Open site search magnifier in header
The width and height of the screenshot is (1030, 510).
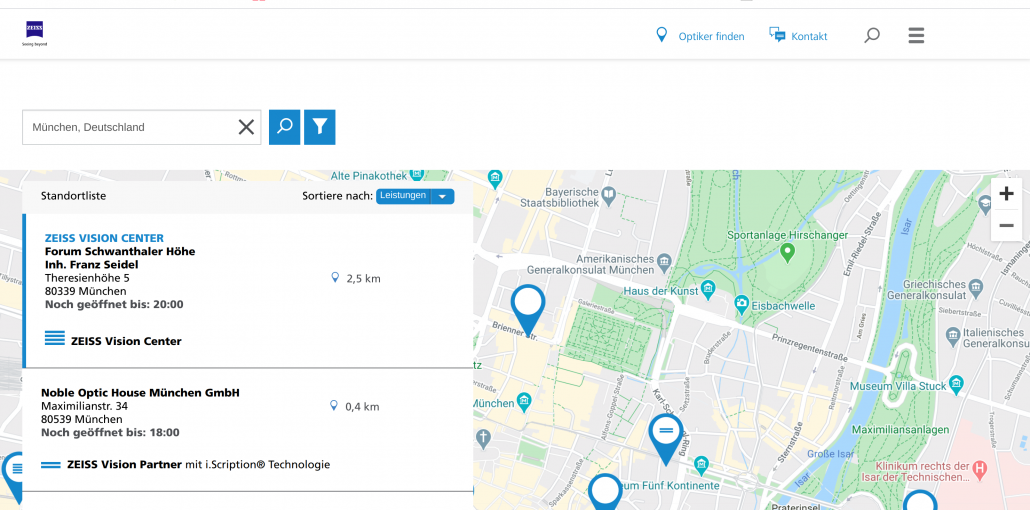[x=872, y=35]
